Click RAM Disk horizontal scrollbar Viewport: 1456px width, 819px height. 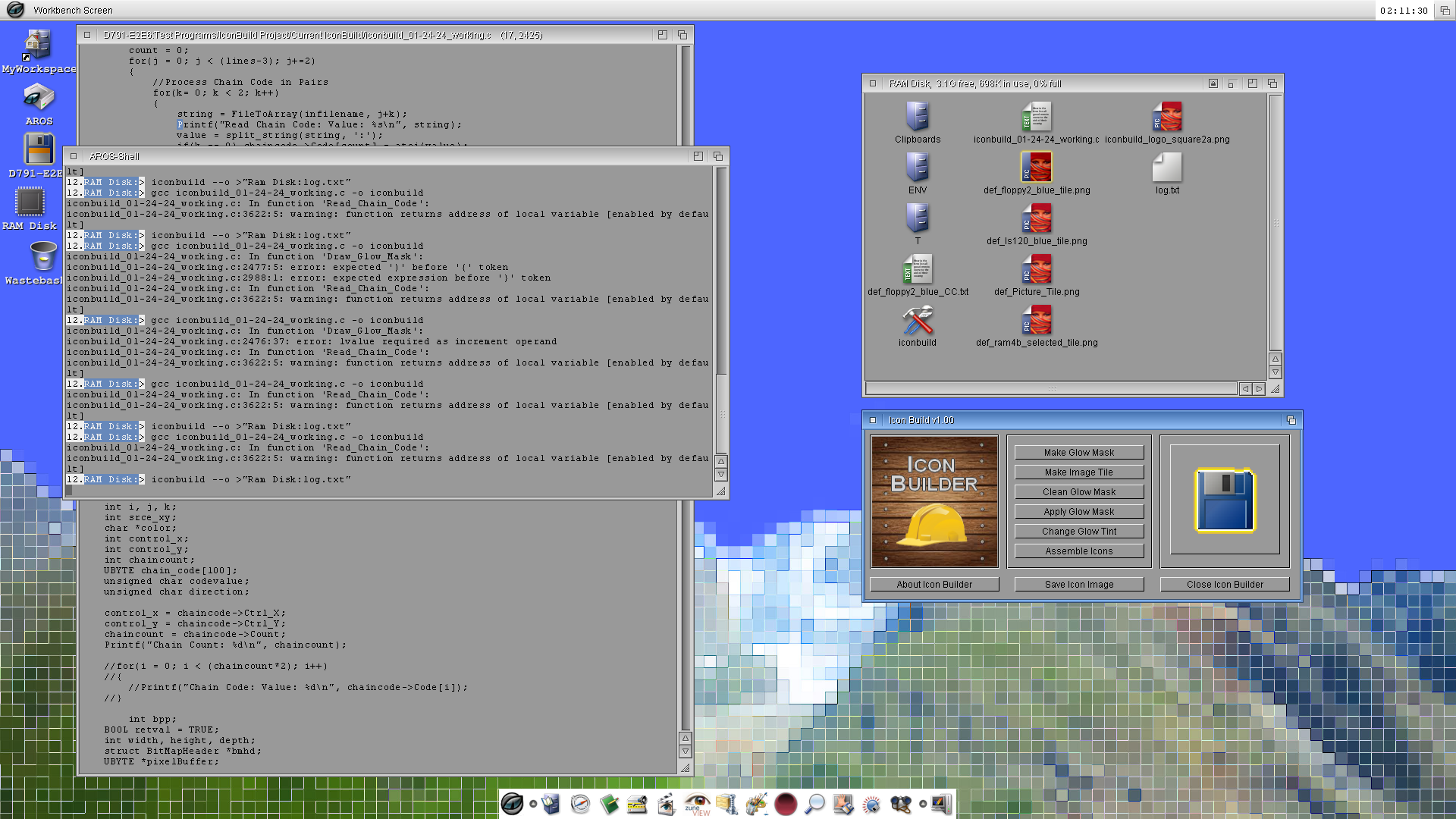pyautogui.click(x=1050, y=388)
